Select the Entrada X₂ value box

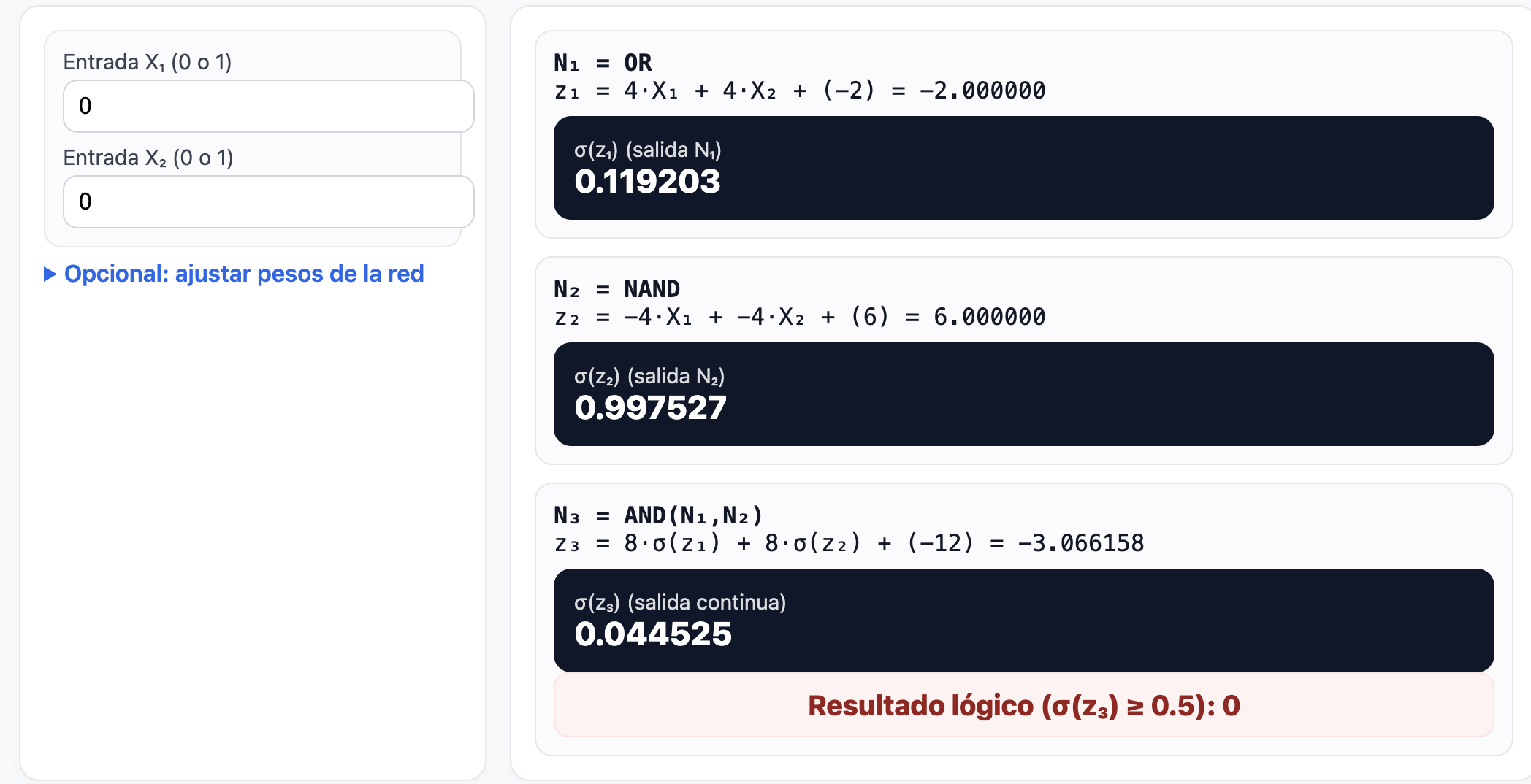point(268,201)
